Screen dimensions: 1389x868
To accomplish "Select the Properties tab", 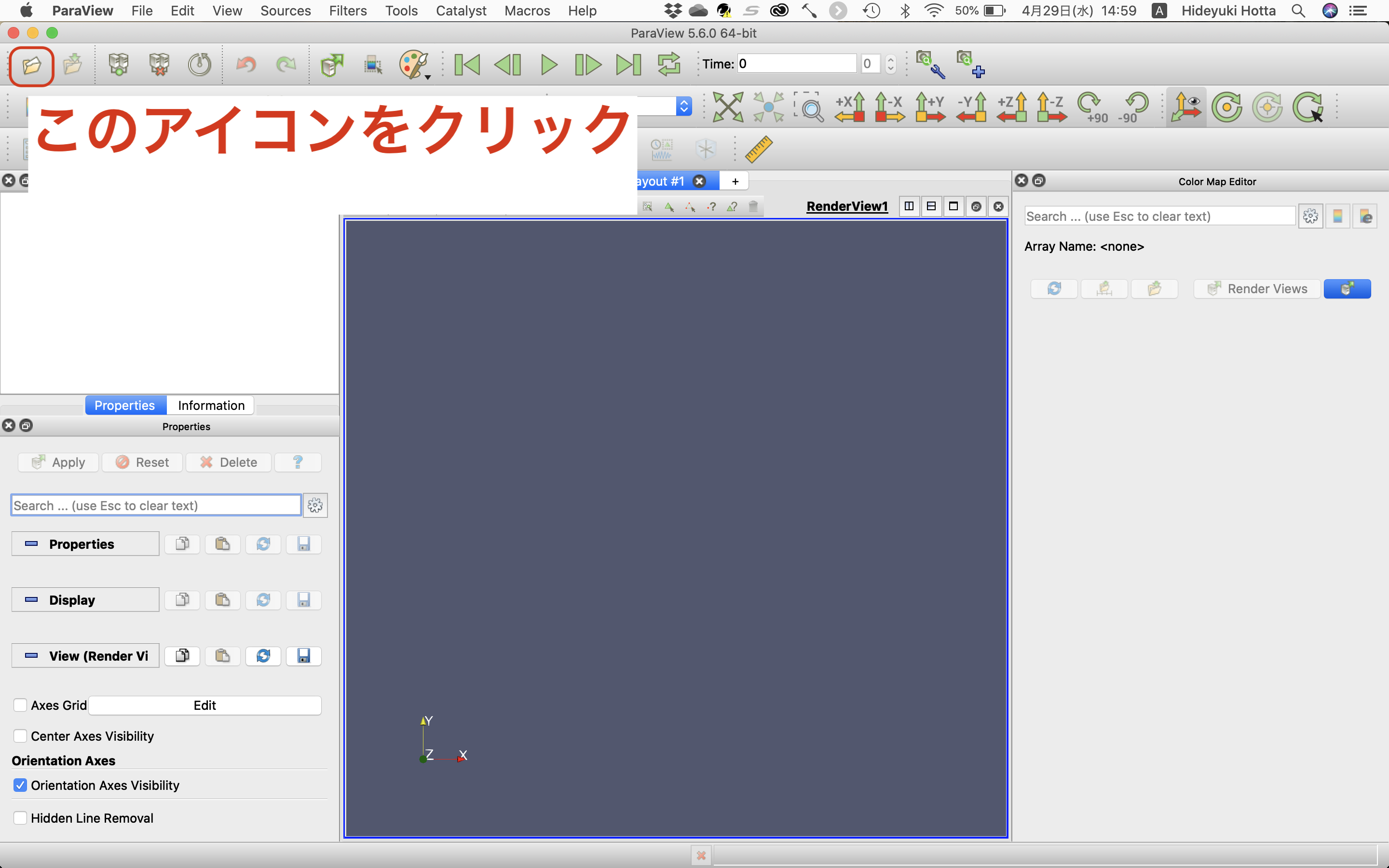I will pos(125,405).
